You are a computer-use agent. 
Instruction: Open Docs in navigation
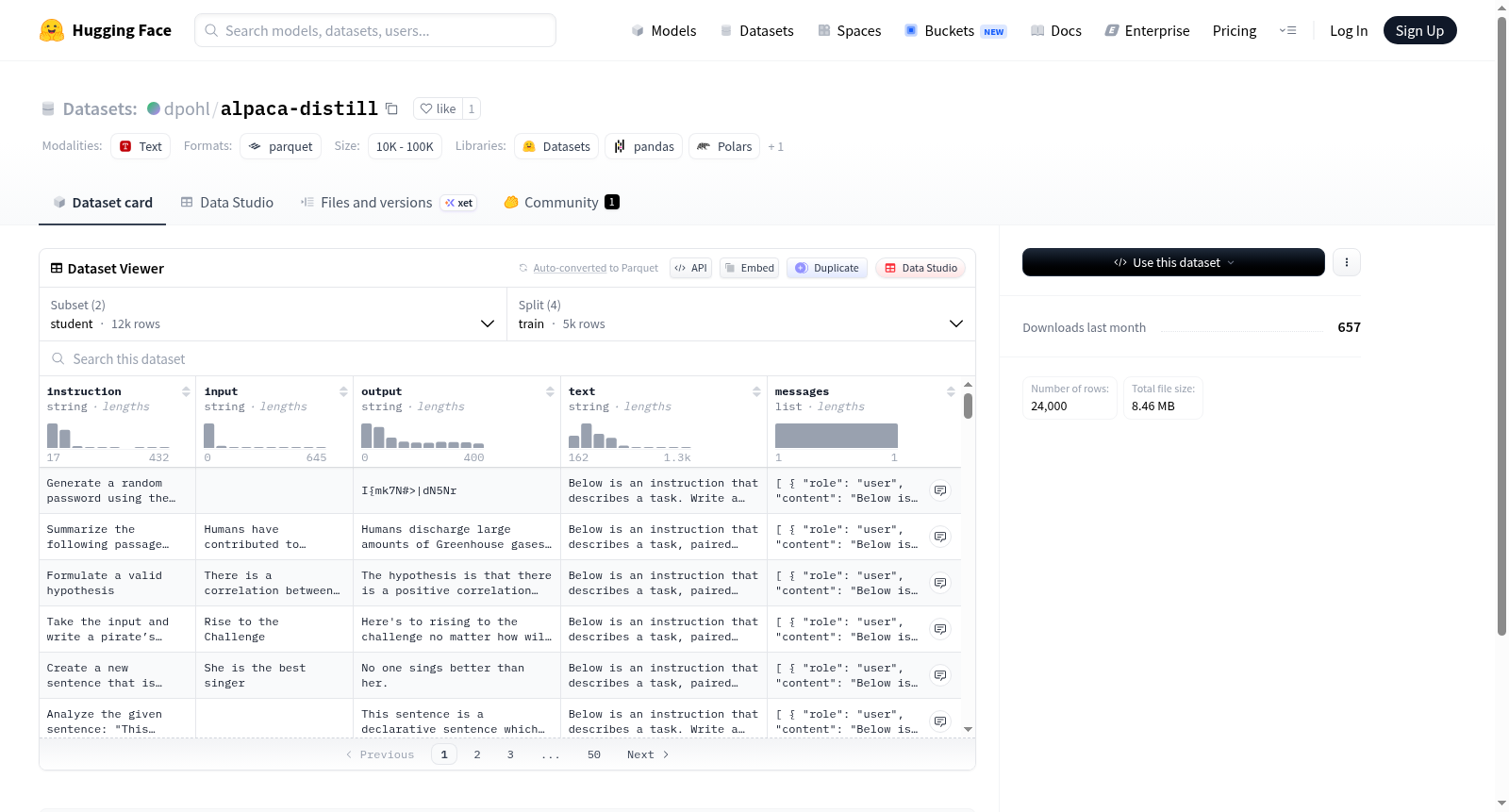click(1056, 31)
